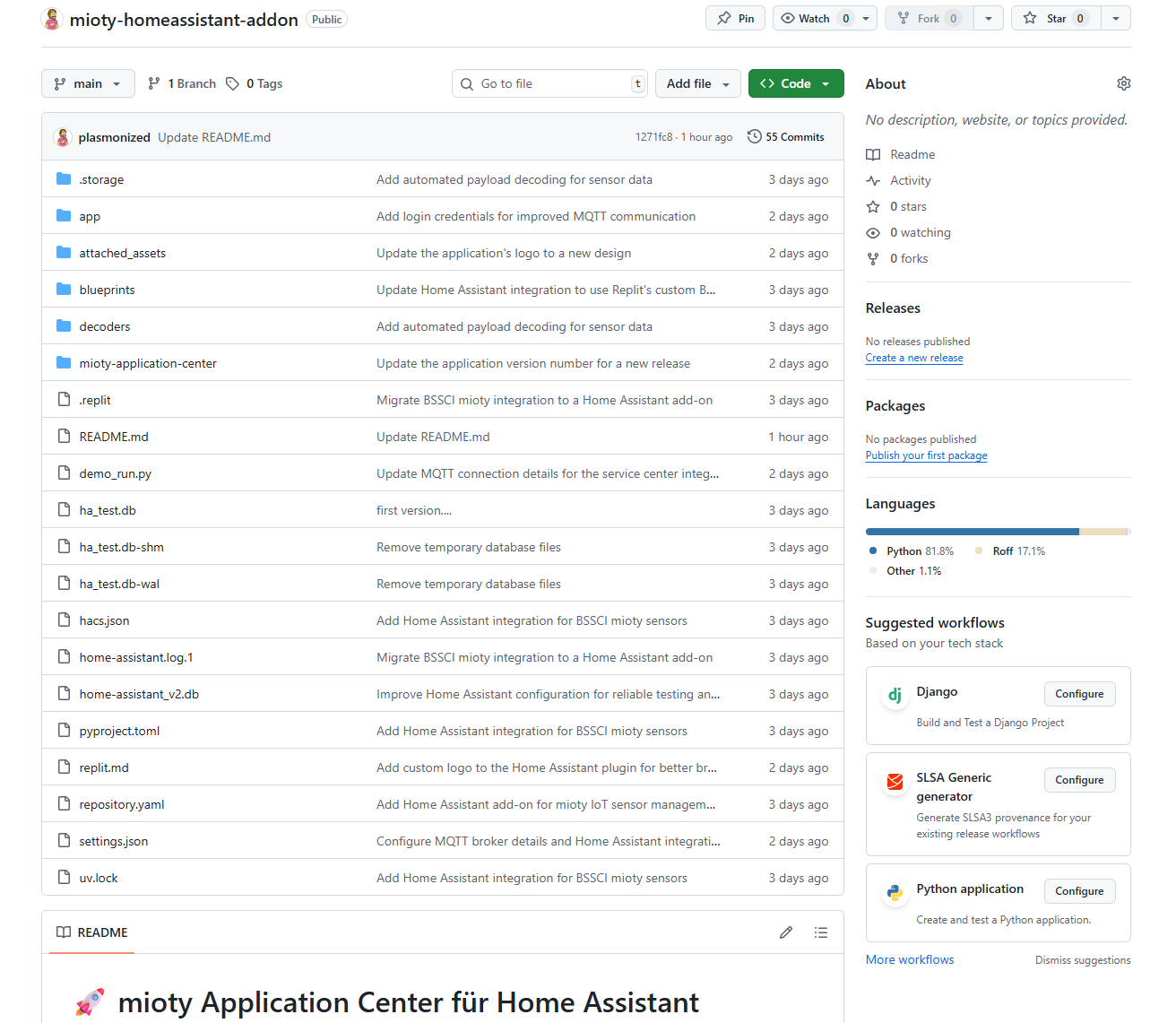This screenshot has width=1176, height=1023.
Task: Open the attached_assets folder
Action: click(122, 253)
